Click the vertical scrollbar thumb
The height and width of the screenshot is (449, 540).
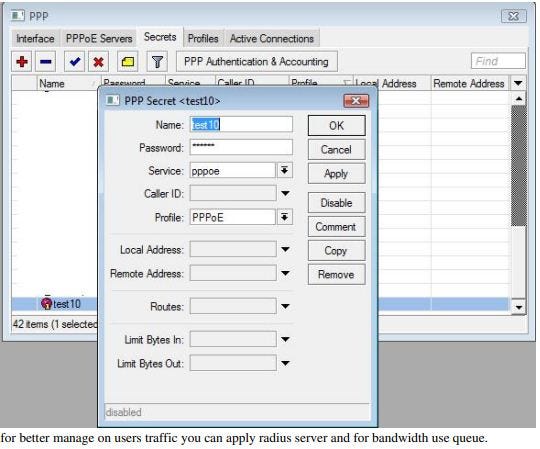pyautogui.click(x=518, y=166)
